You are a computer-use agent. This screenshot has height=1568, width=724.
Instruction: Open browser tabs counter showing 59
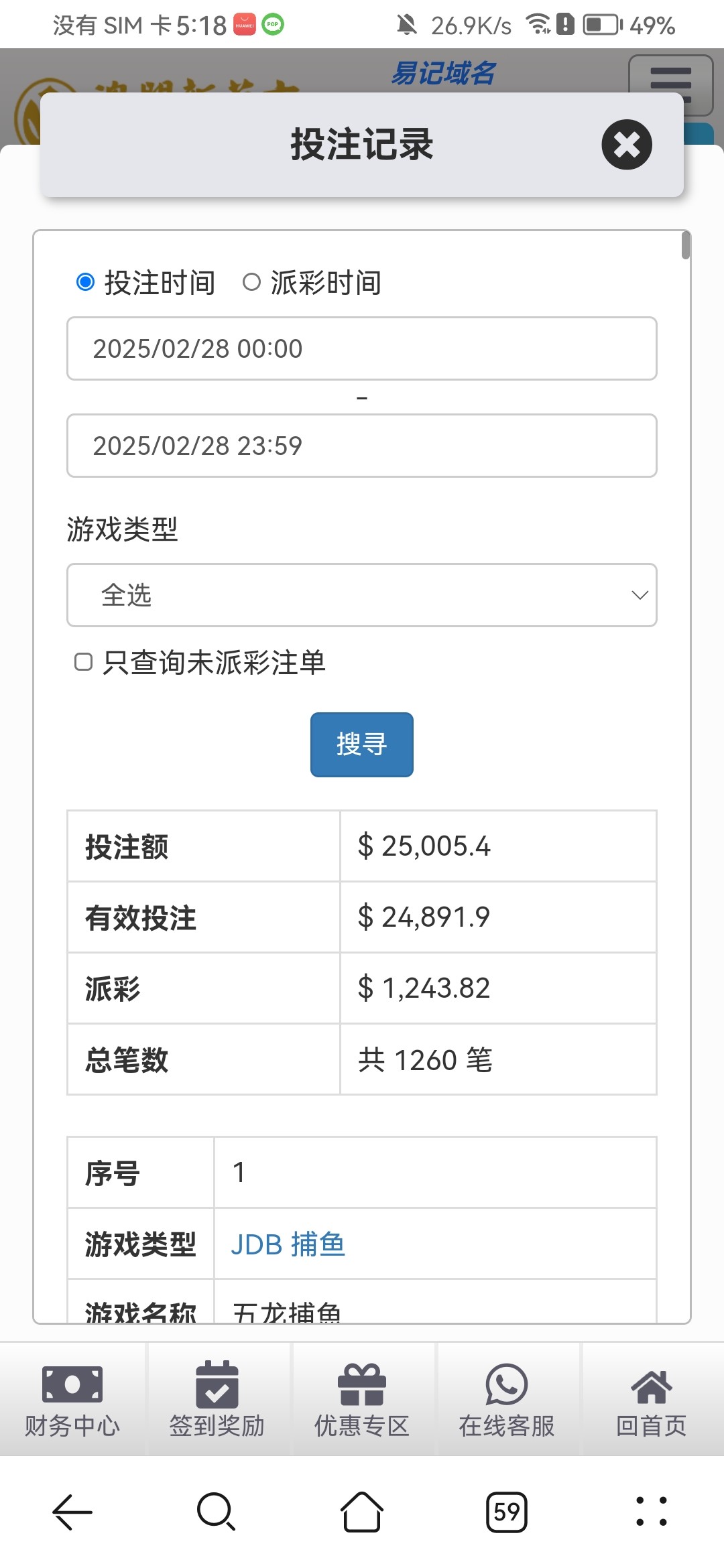pos(507,1512)
